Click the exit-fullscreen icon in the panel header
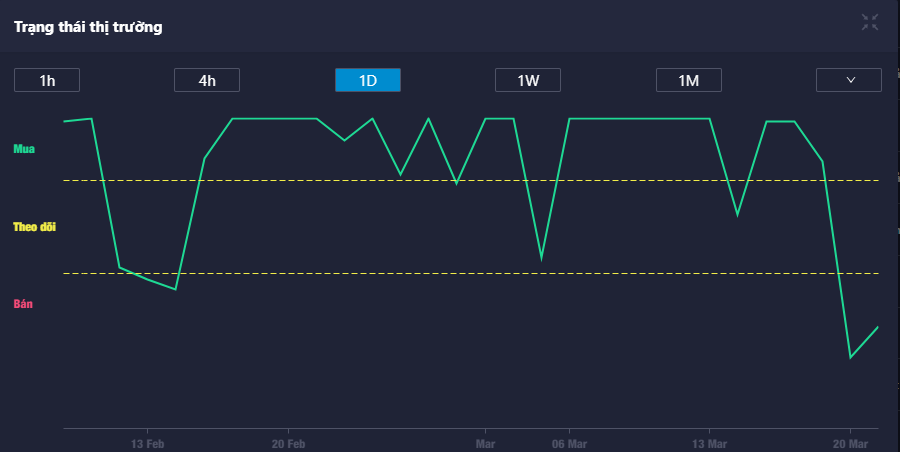The image size is (900, 452). [870, 22]
